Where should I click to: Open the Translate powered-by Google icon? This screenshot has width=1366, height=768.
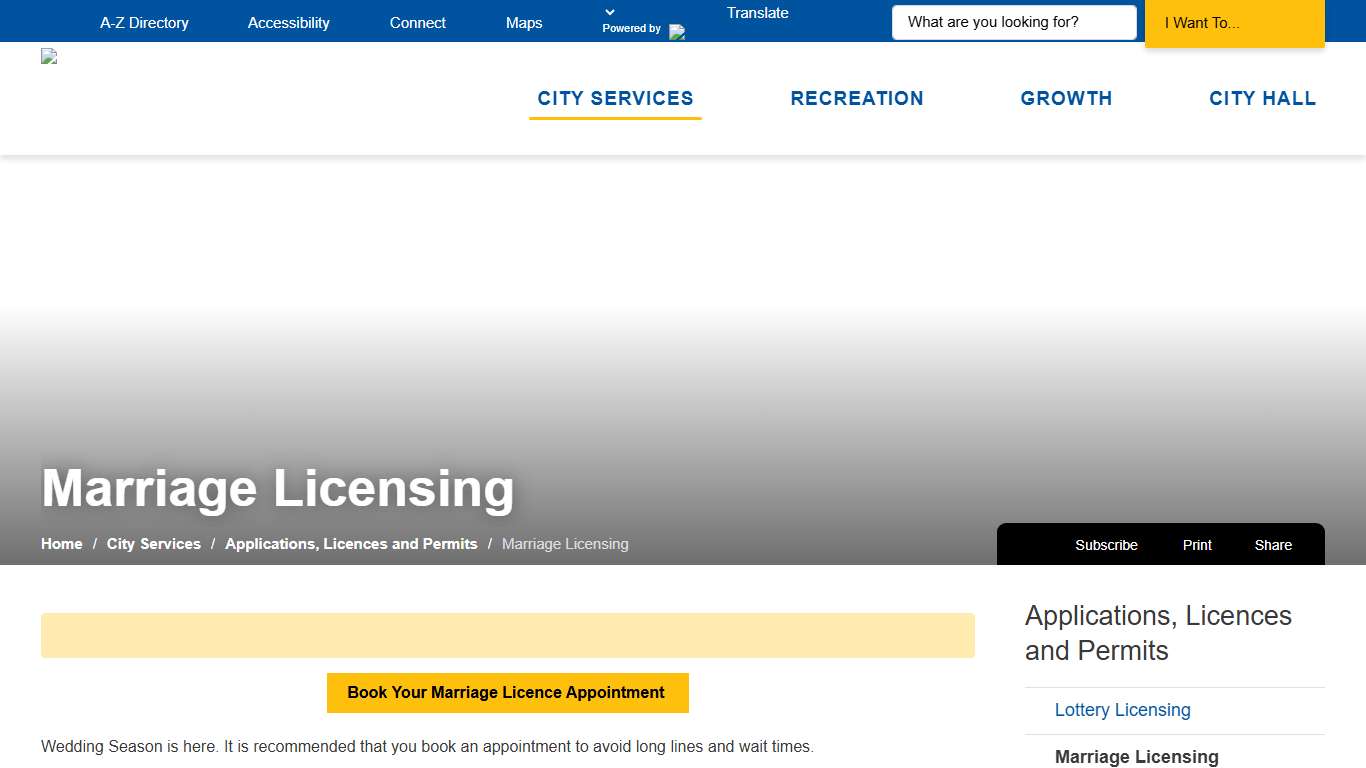coord(679,30)
